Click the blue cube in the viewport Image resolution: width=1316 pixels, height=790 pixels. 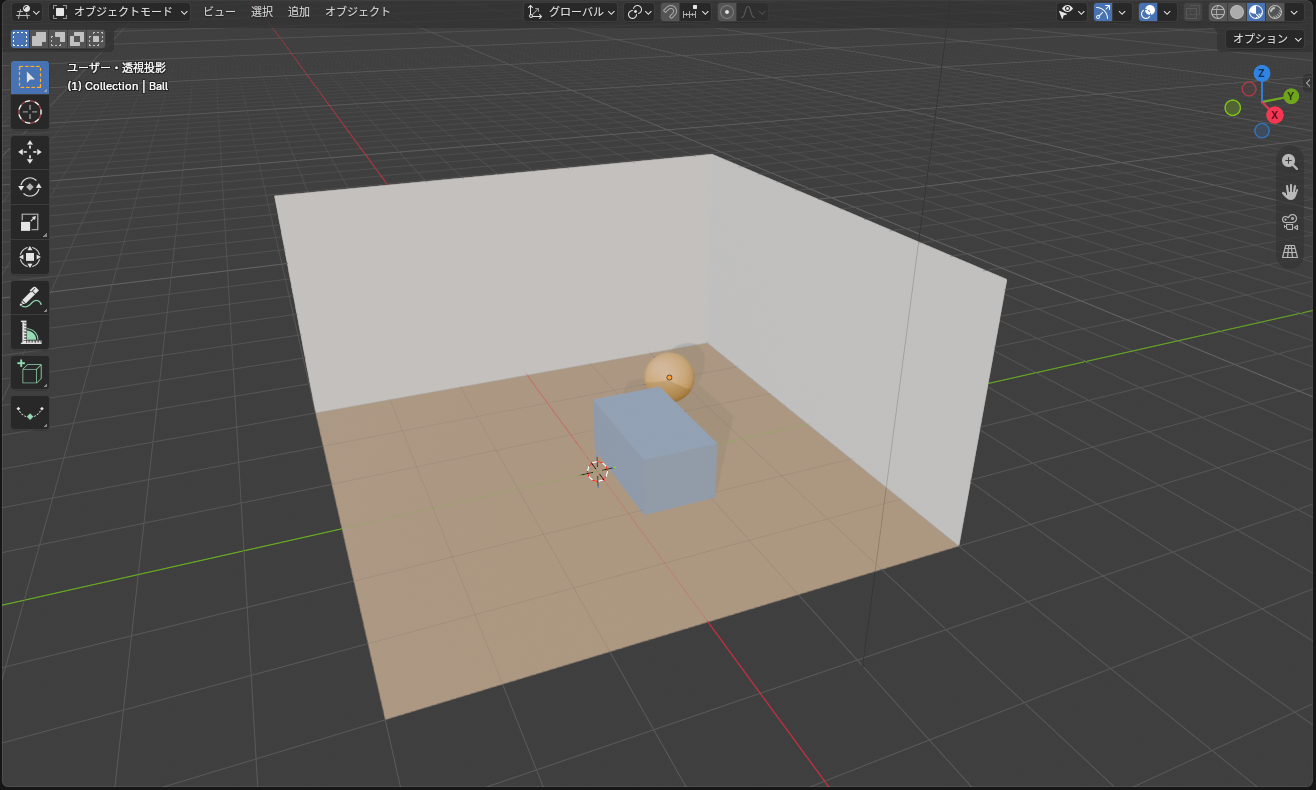pyautogui.click(x=656, y=450)
